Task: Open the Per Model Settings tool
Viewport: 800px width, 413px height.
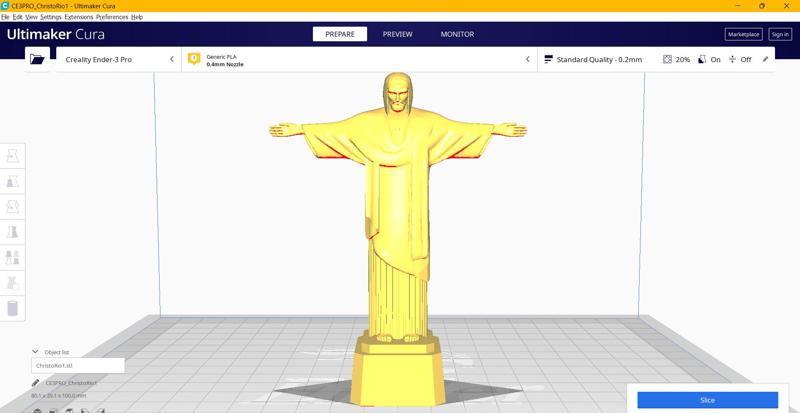Action: pyautogui.click(x=12, y=257)
